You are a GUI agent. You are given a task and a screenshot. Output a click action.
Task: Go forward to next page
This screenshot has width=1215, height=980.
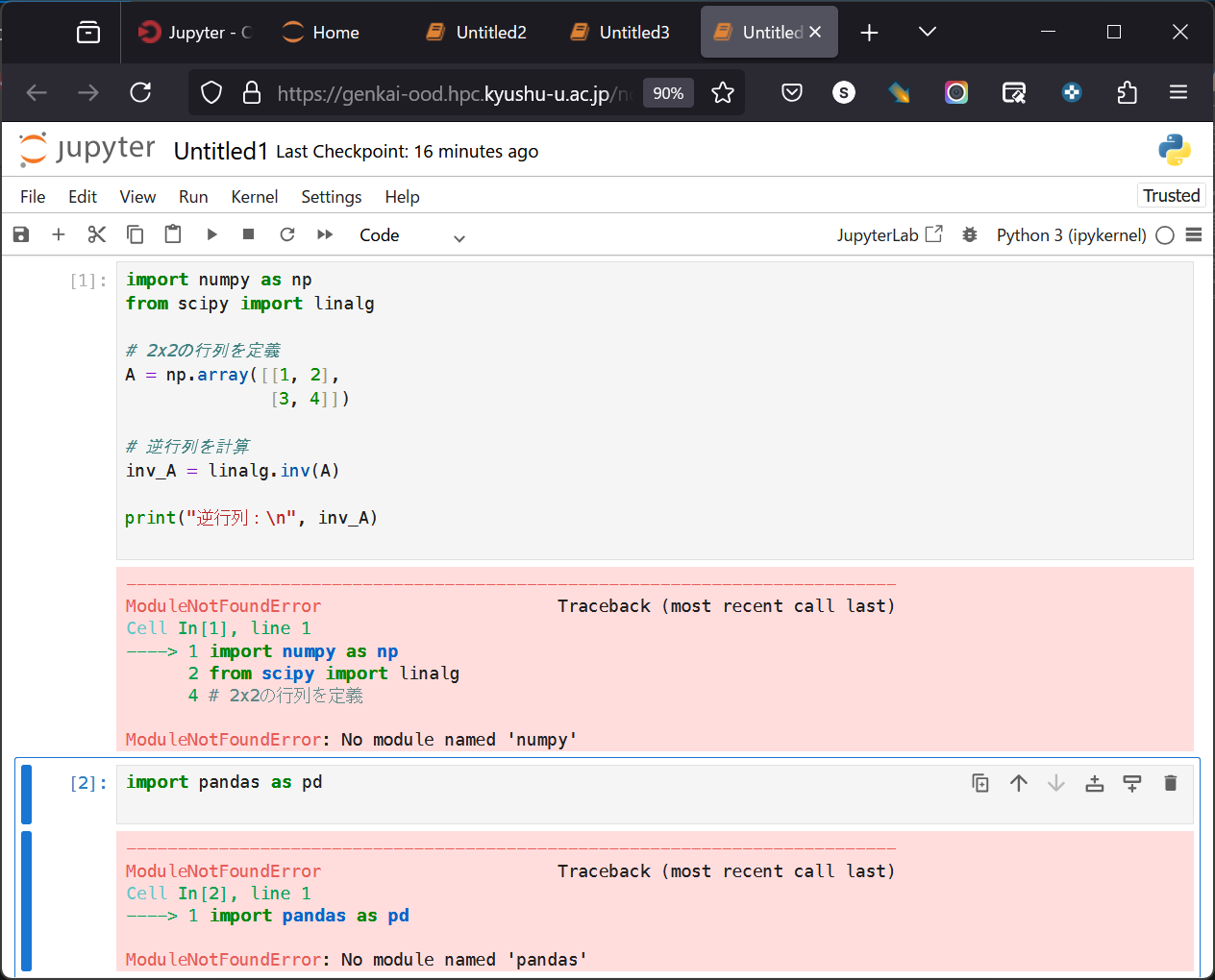pyautogui.click(x=88, y=92)
